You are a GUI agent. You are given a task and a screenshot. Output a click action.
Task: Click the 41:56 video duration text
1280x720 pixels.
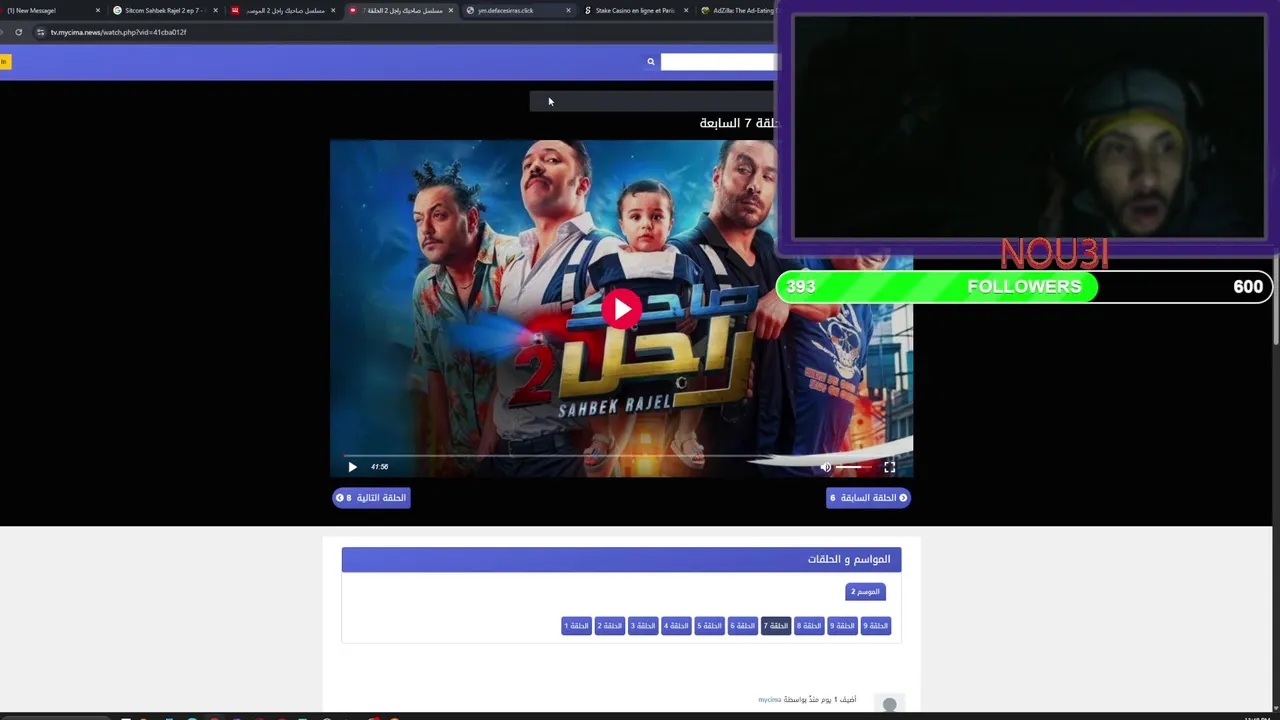(x=380, y=467)
